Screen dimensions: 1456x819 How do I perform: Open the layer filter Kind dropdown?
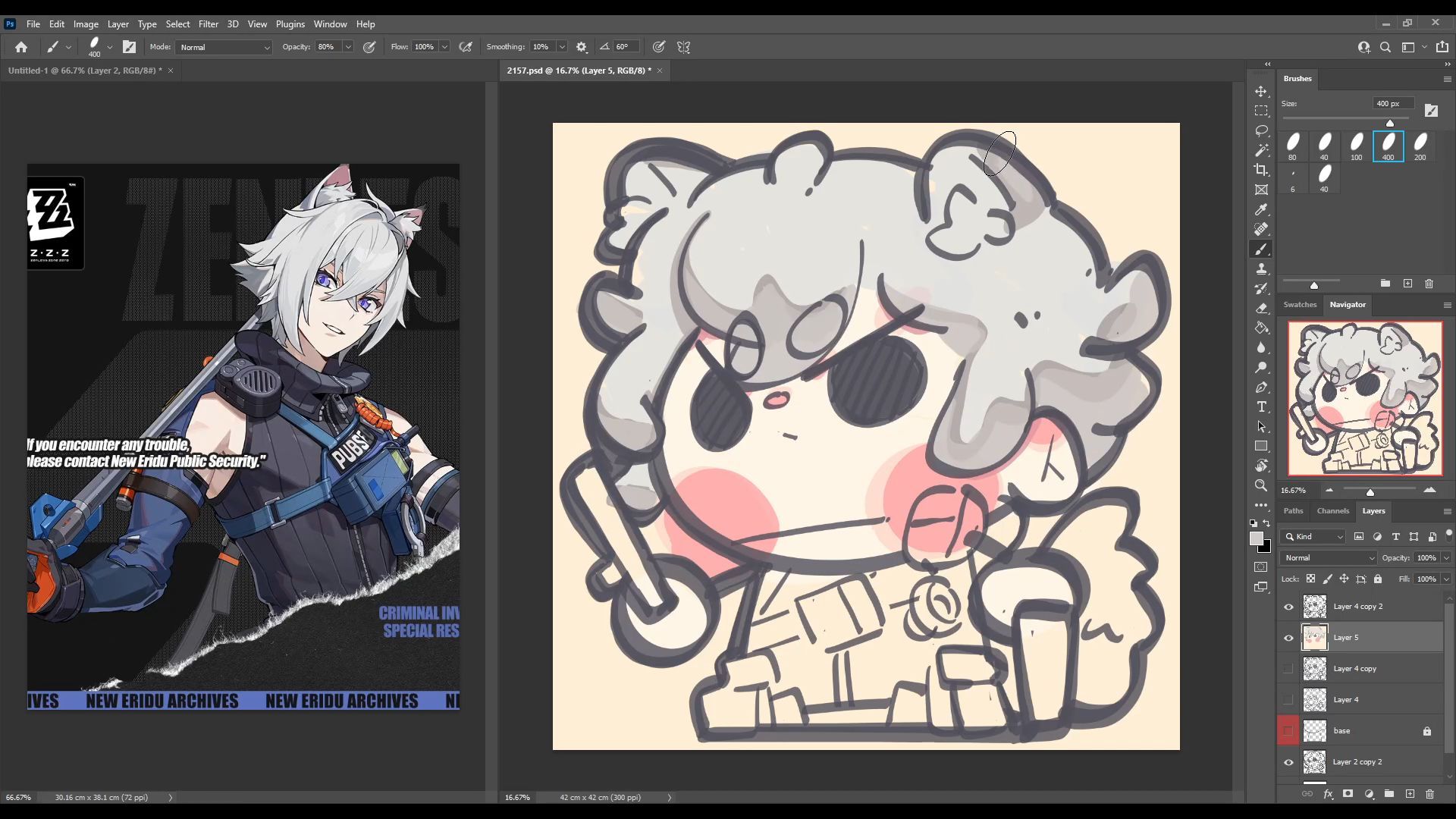(1314, 537)
